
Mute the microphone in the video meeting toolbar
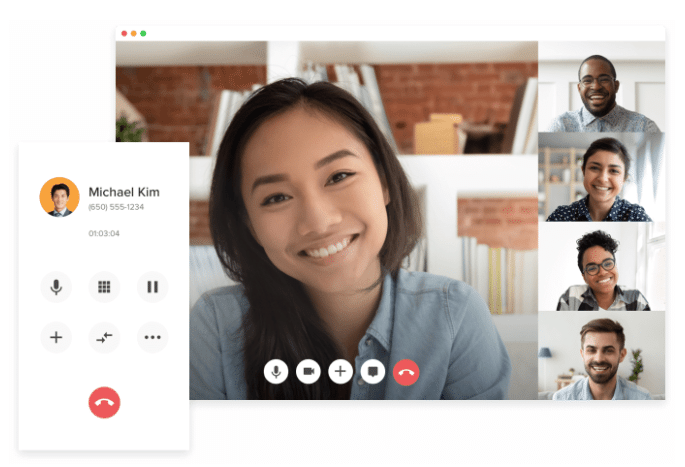(x=277, y=372)
